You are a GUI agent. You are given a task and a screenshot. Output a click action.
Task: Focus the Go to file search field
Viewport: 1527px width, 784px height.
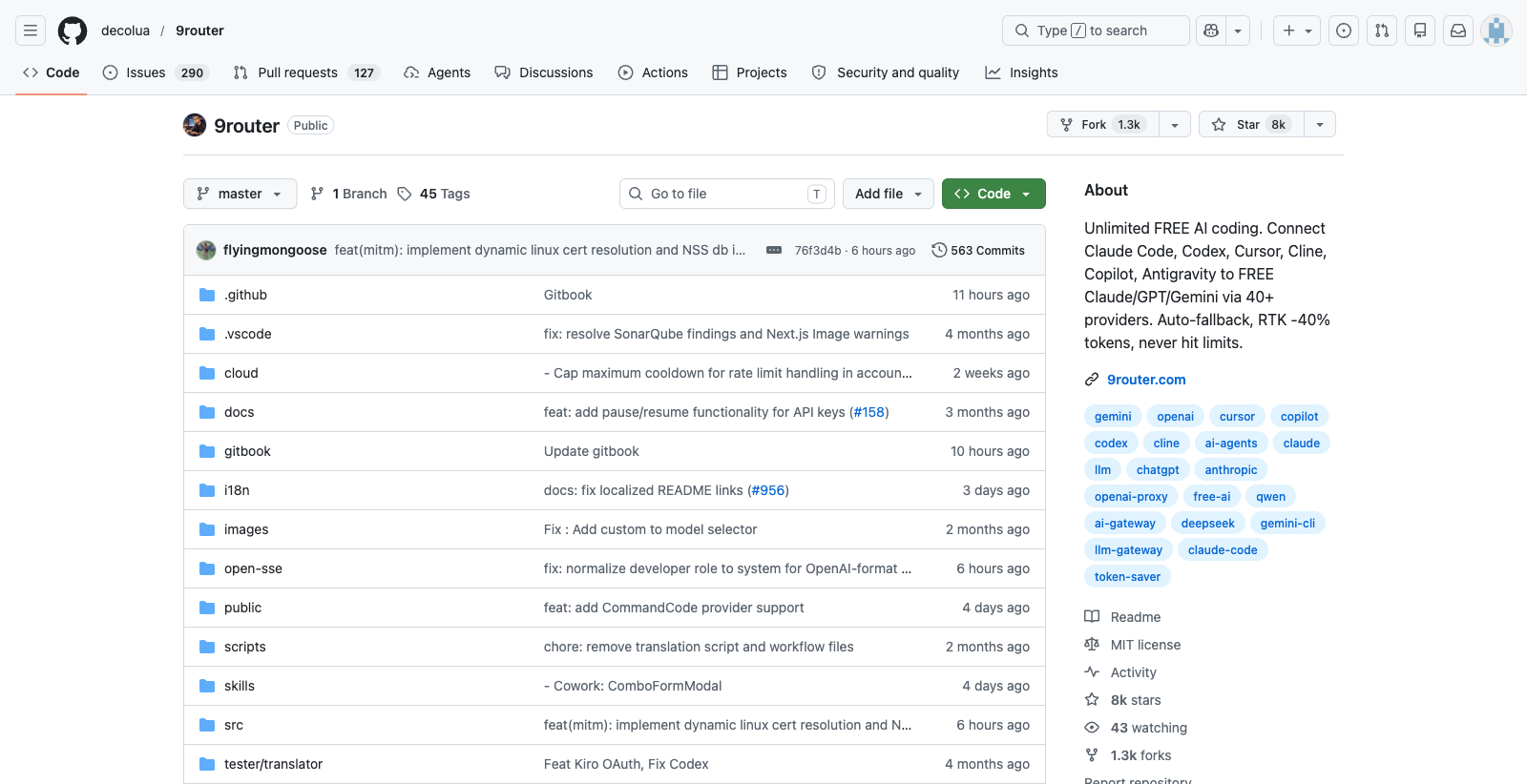coord(727,194)
